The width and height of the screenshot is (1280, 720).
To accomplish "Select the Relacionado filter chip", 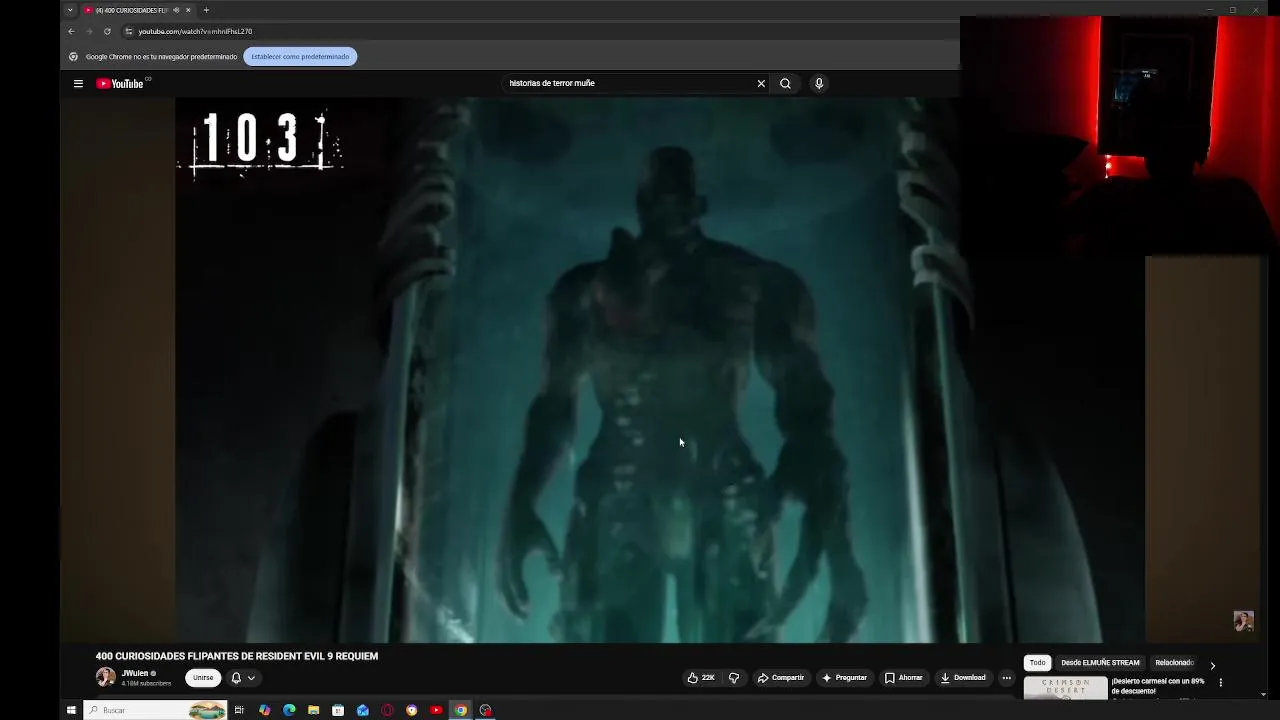I will [1174, 663].
